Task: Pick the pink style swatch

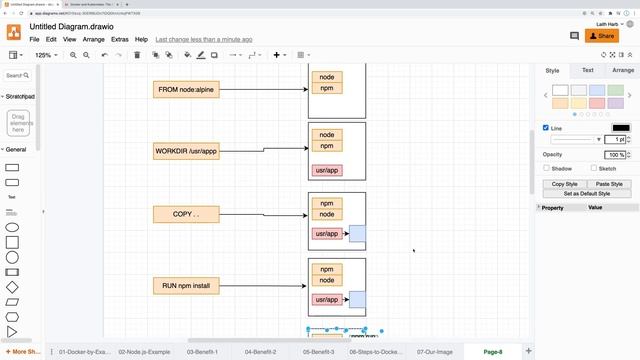Action: [597, 103]
